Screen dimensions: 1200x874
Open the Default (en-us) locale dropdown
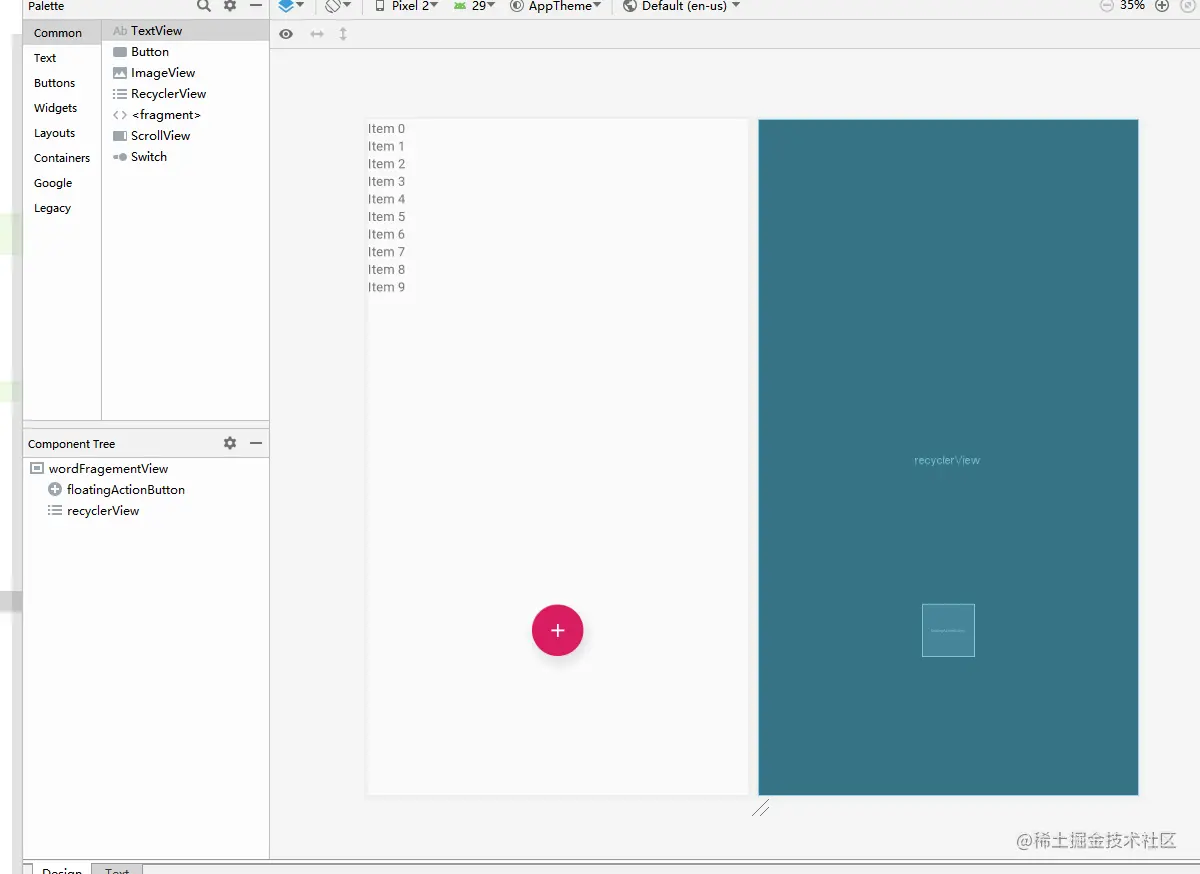[682, 6]
